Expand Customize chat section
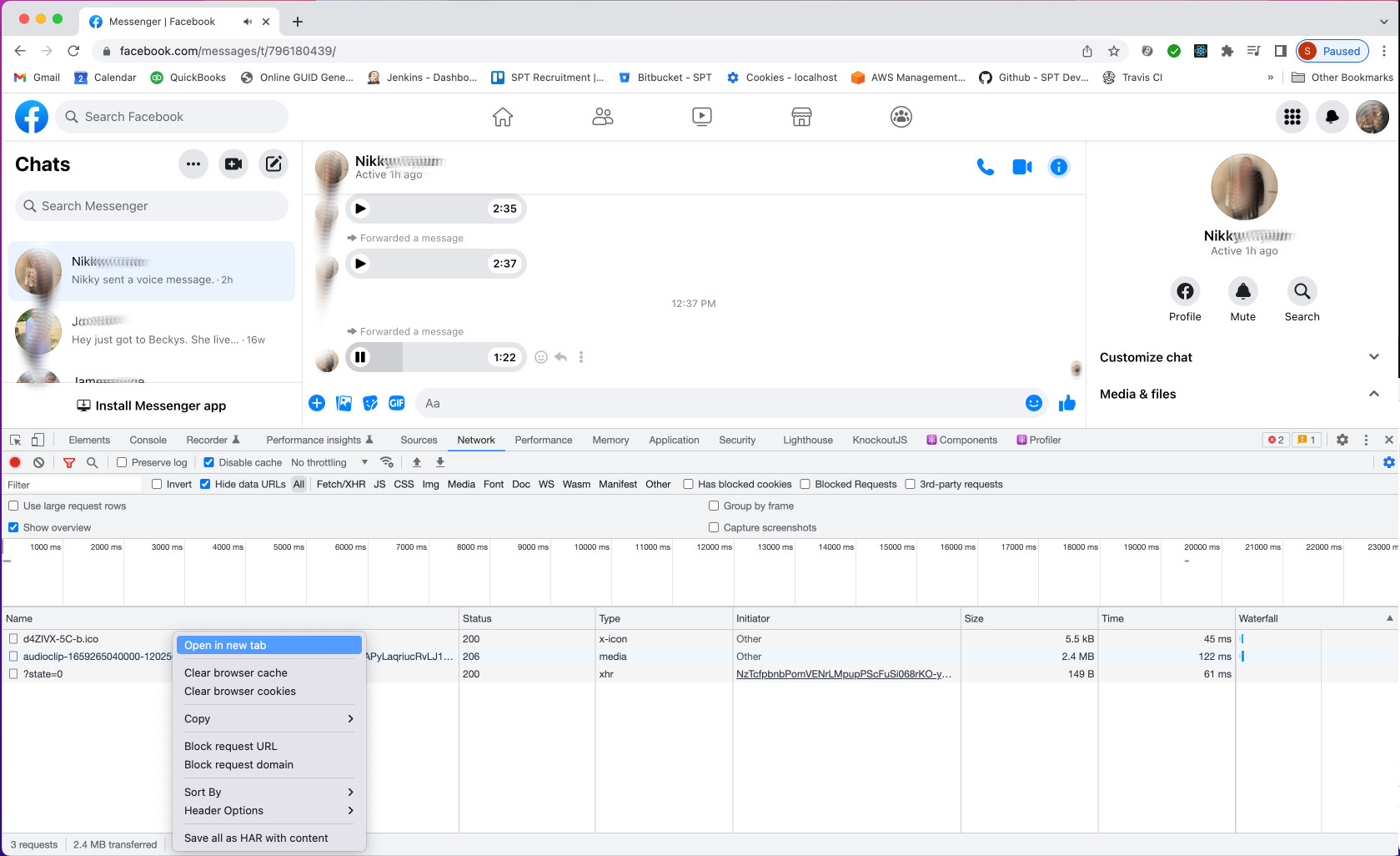1400x856 pixels. (x=1239, y=357)
